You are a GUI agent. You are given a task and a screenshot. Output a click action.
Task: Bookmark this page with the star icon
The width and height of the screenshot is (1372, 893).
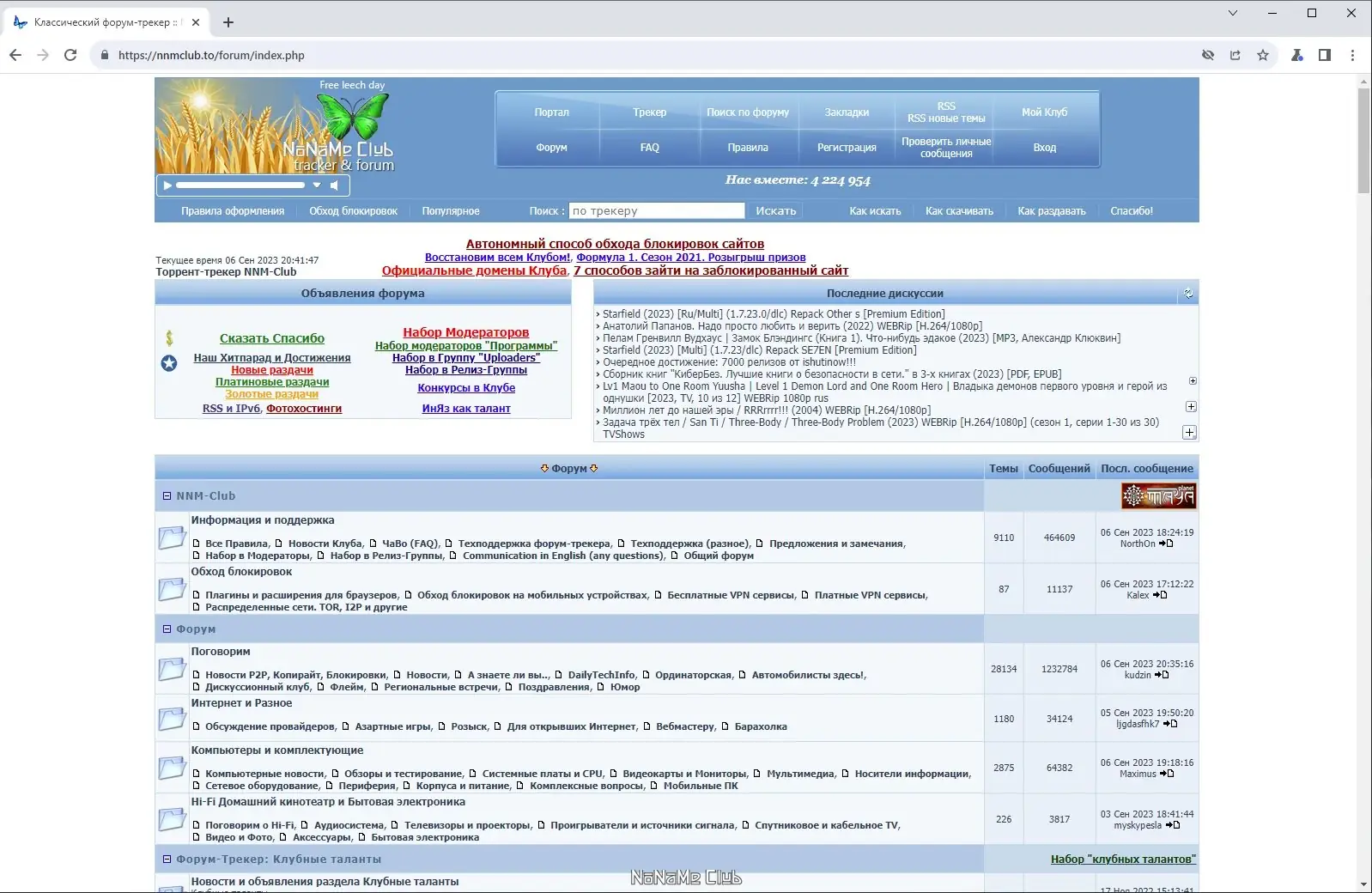(x=1263, y=55)
